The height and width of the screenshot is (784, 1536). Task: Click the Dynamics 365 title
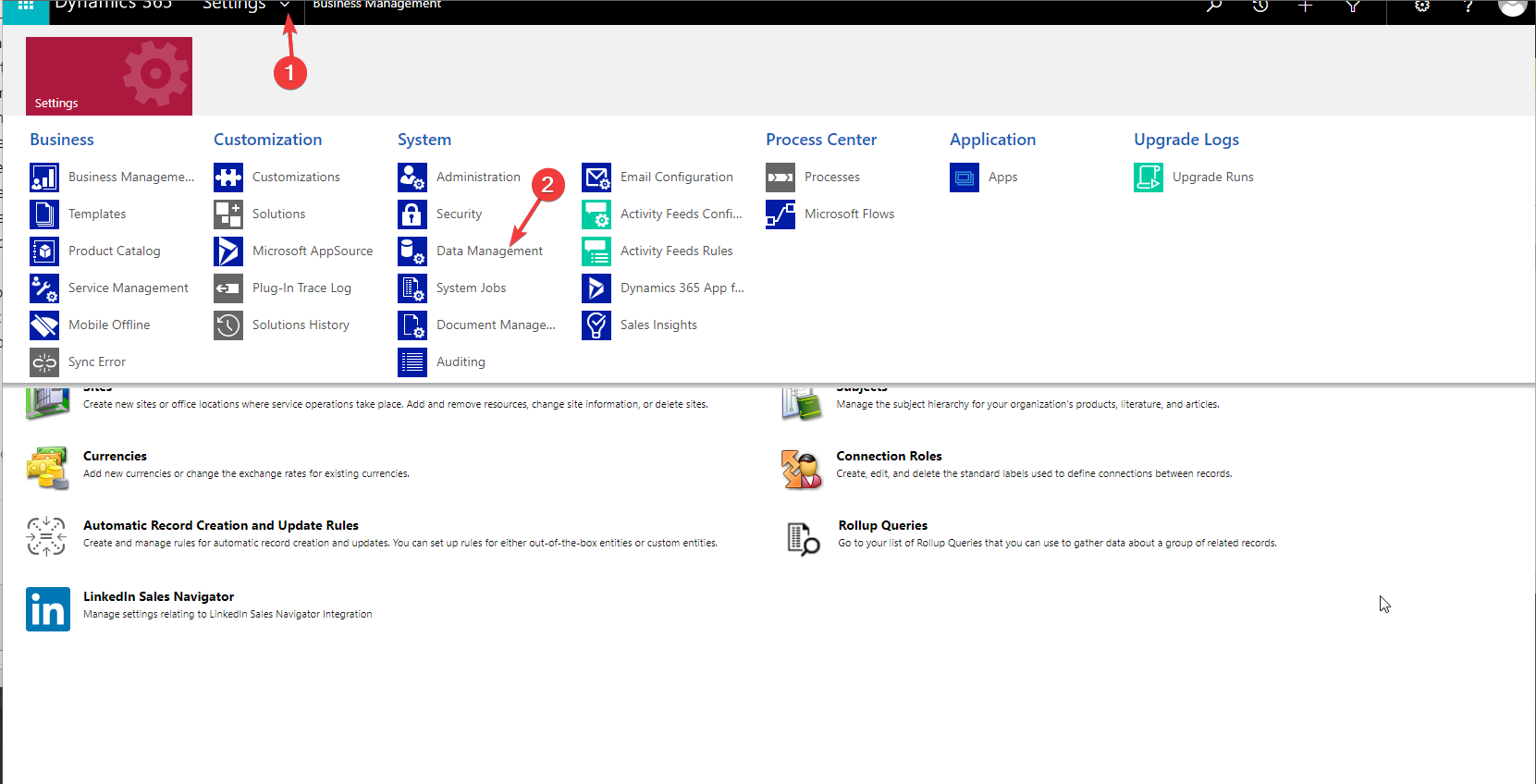[113, 6]
